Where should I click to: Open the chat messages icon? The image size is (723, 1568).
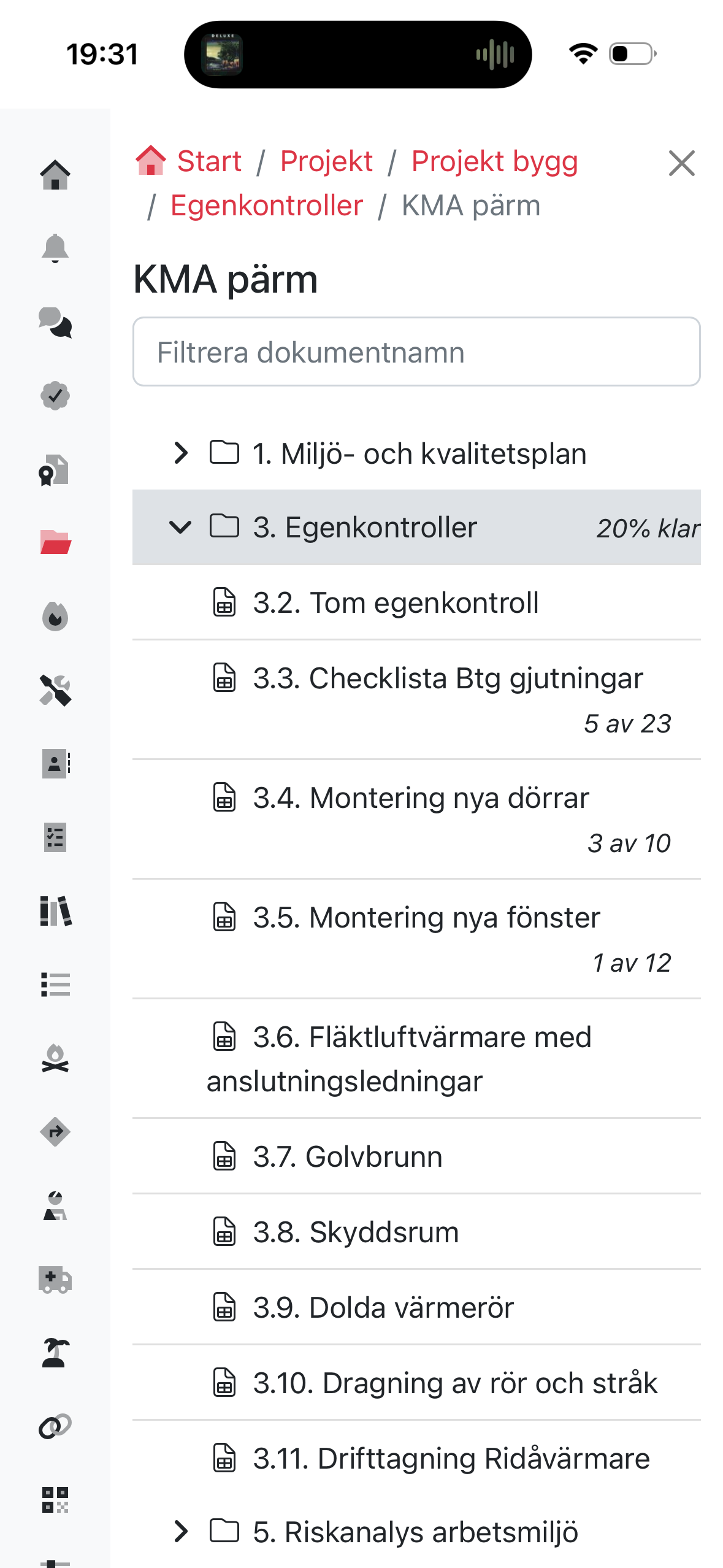tap(55, 323)
